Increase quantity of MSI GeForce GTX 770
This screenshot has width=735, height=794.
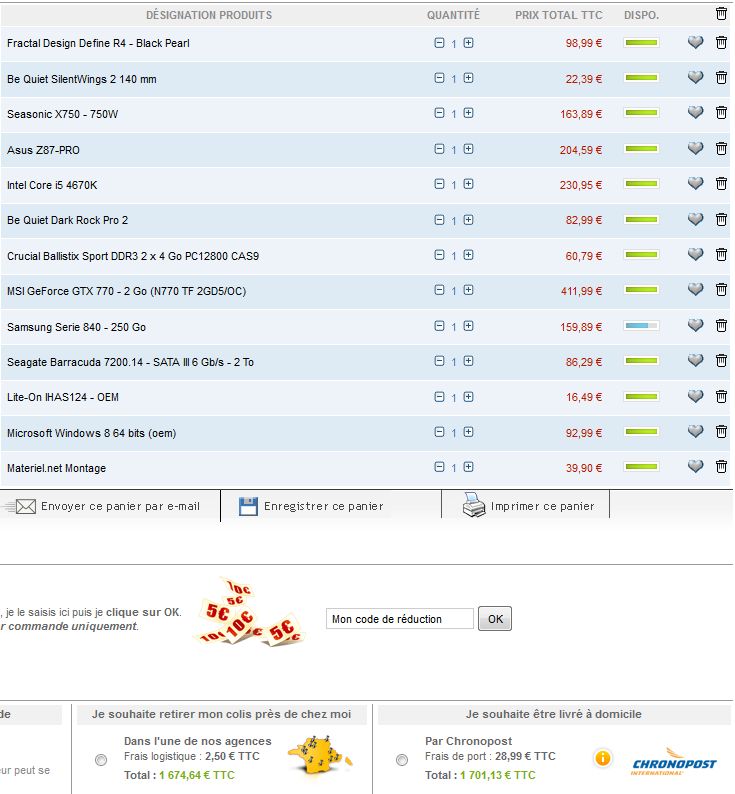pyautogui.click(x=469, y=290)
